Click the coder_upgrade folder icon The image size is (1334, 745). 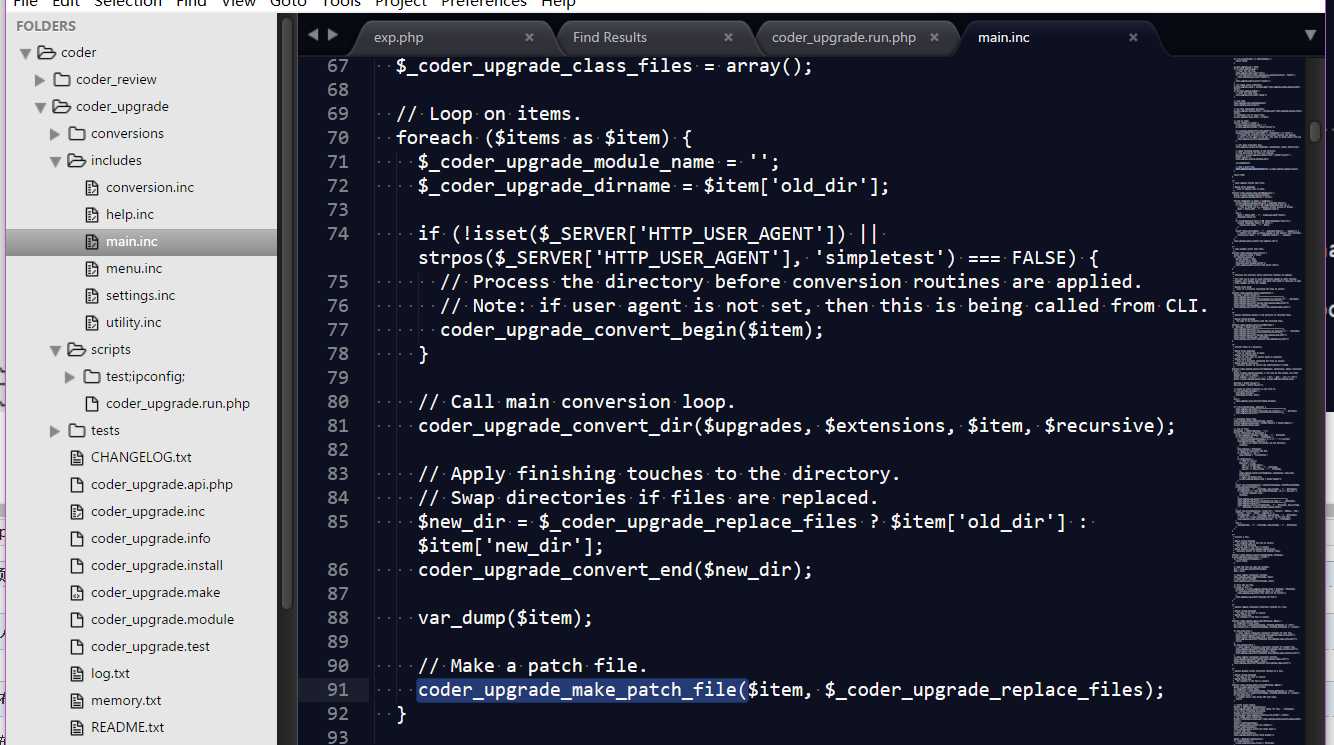tap(61, 106)
